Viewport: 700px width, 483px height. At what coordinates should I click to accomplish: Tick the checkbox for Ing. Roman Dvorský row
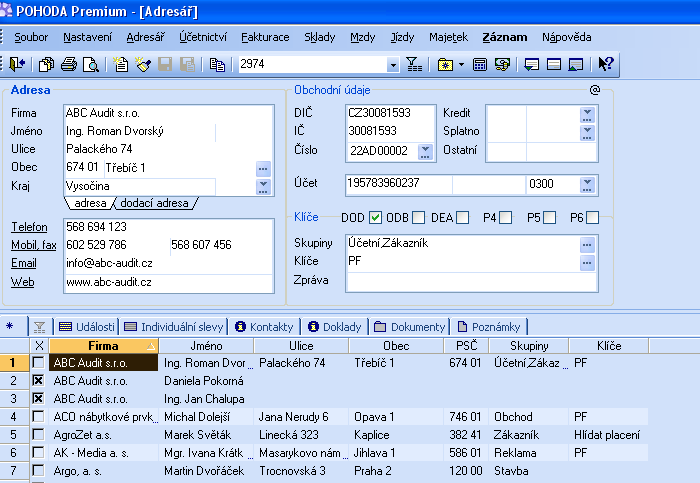38,362
